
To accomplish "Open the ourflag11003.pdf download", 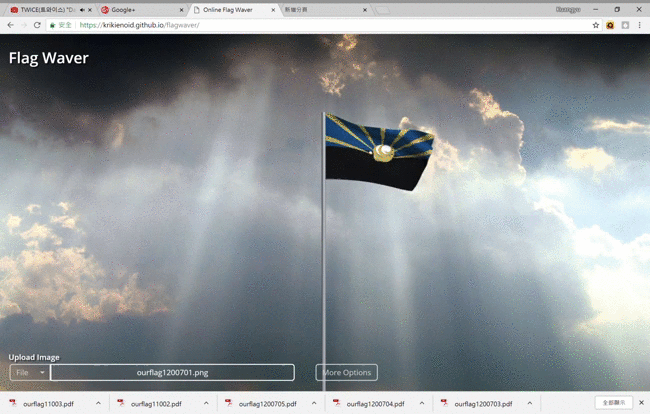I will point(48,404).
